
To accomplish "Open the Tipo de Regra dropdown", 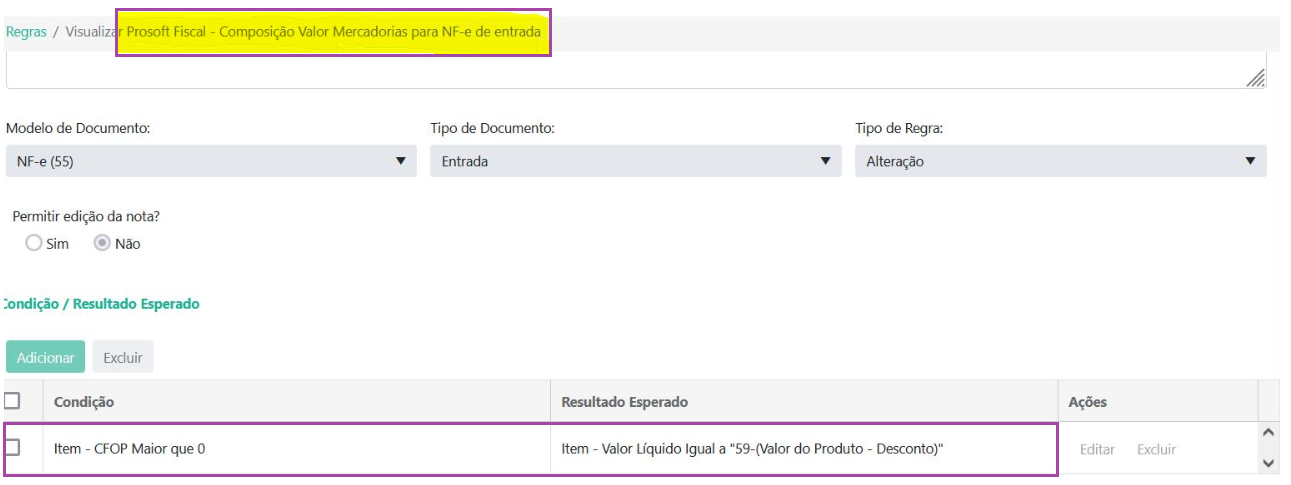I will click(x=1060, y=161).
